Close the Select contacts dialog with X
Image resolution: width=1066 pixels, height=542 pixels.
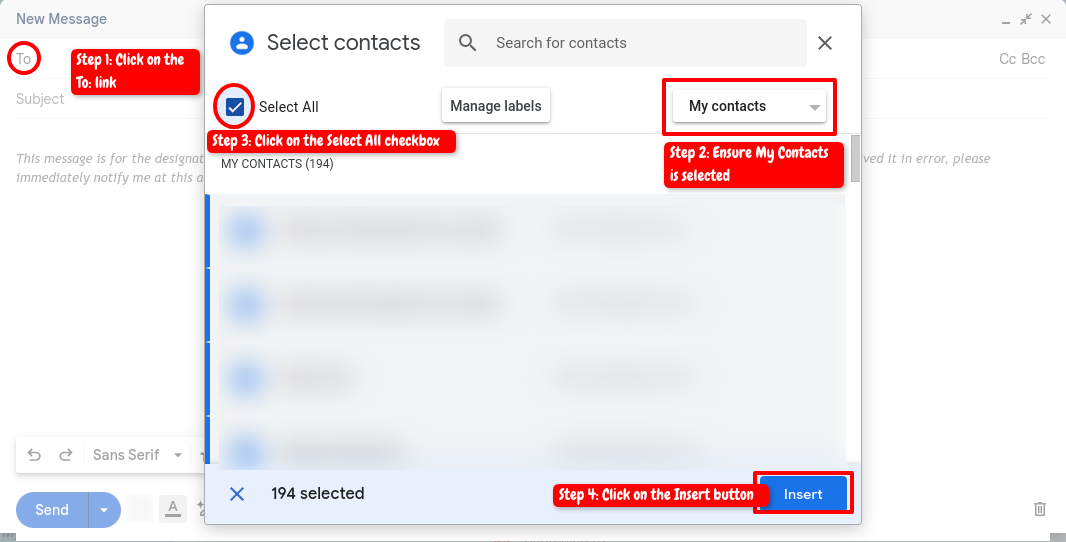coord(825,43)
